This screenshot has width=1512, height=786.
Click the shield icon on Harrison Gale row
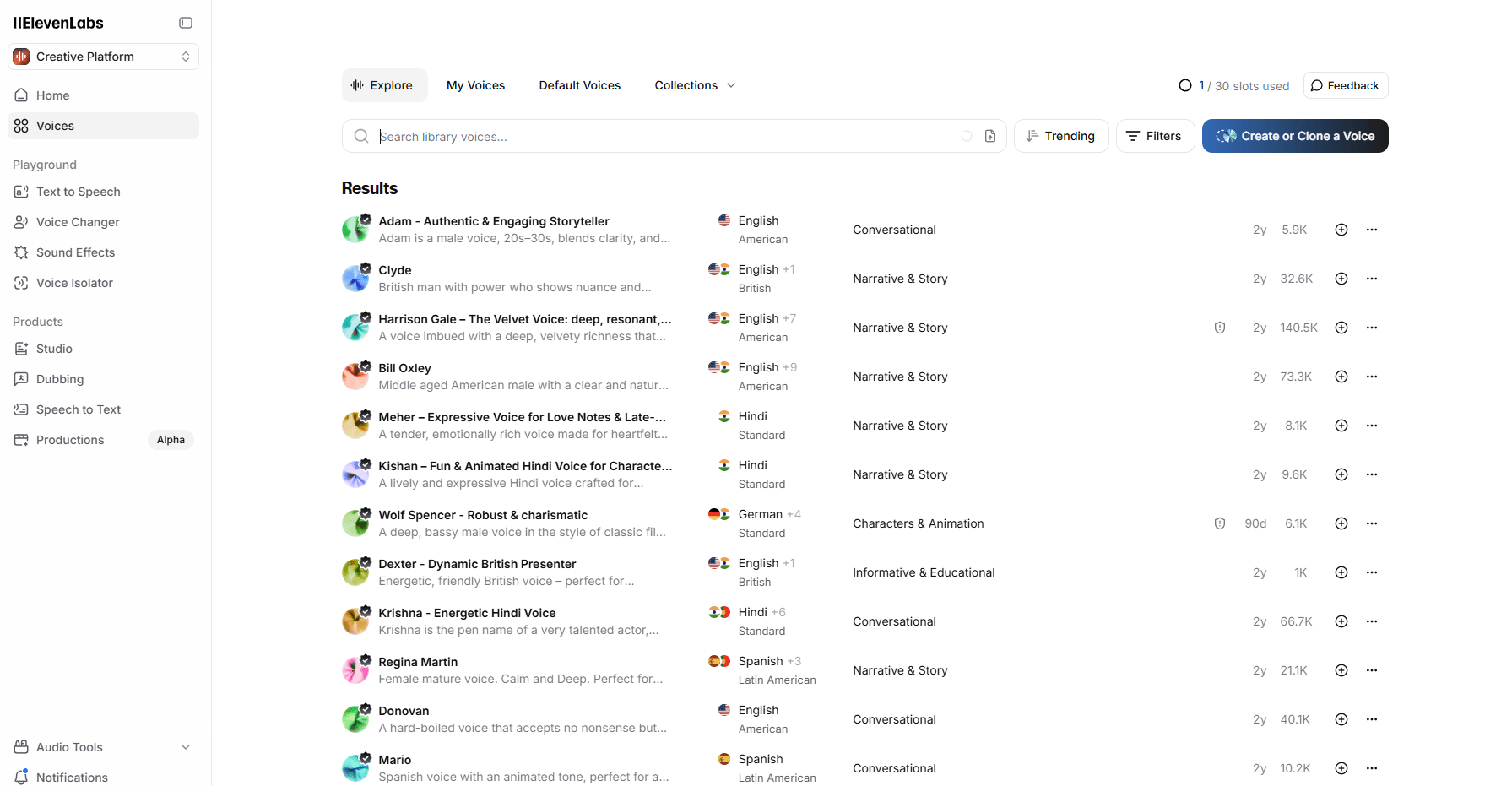(x=1220, y=328)
